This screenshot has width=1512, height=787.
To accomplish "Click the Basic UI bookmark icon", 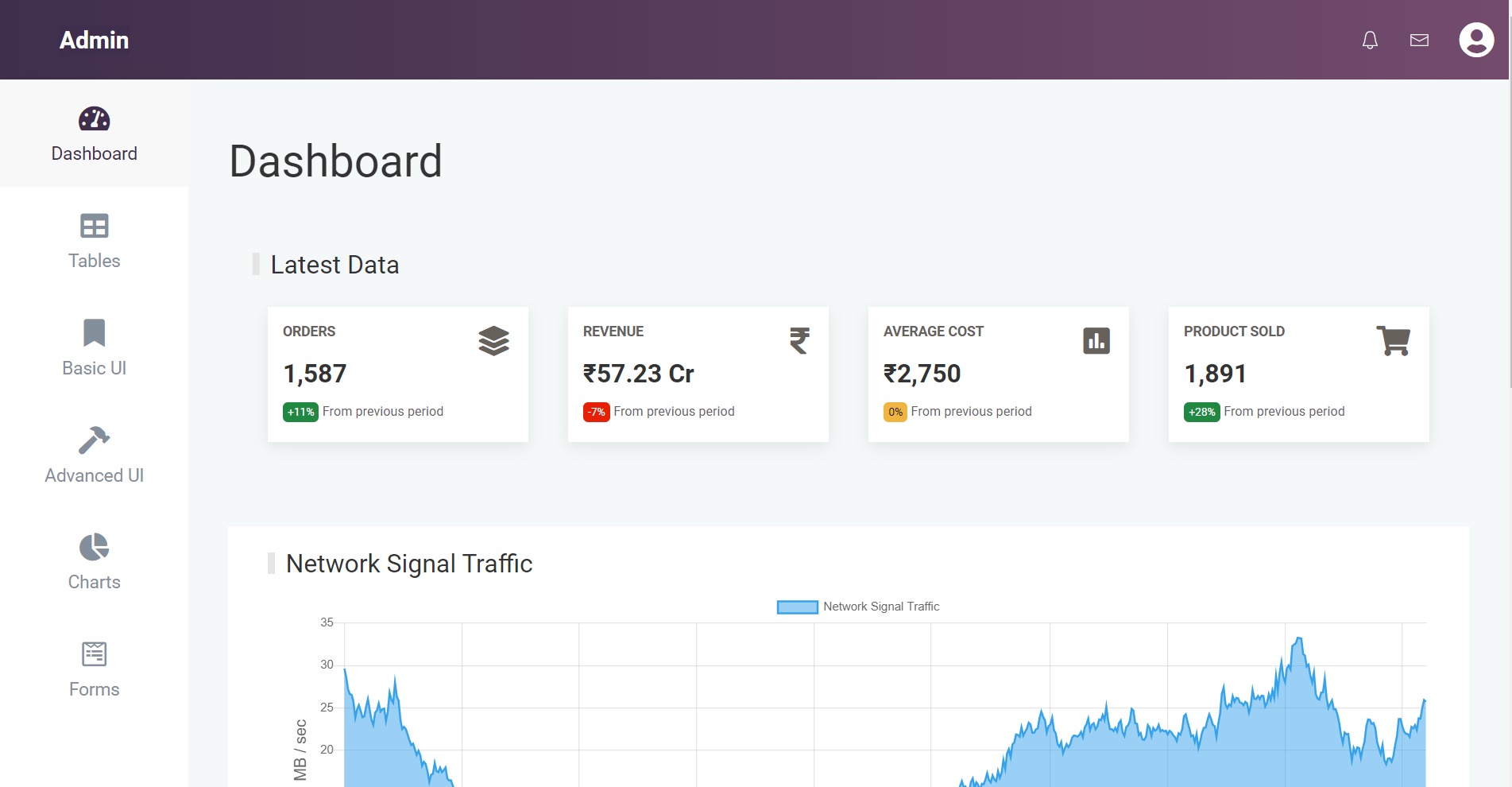I will (x=94, y=332).
